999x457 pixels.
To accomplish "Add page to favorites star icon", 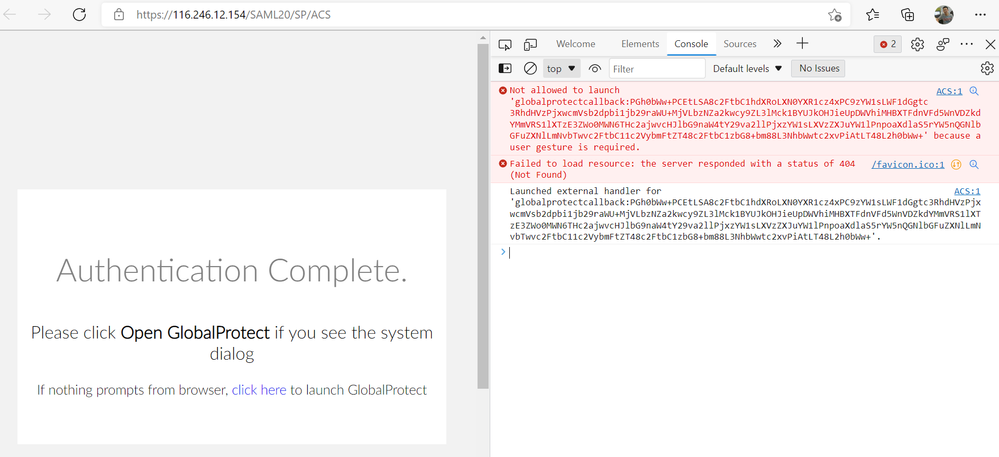I will 834,15.
